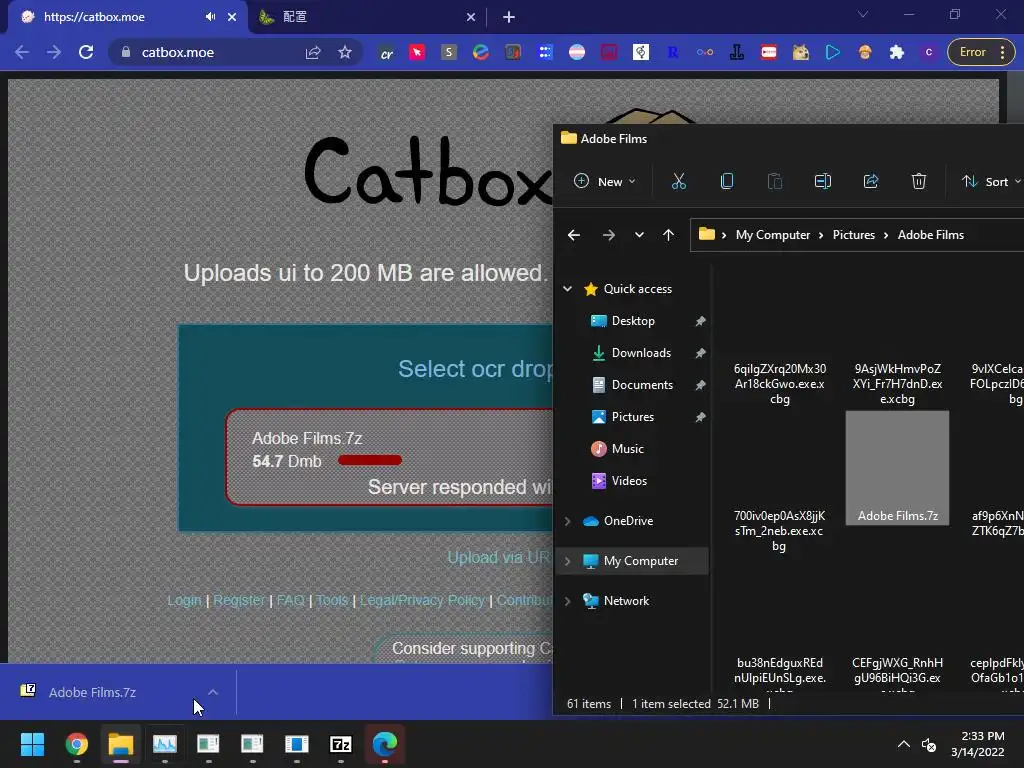This screenshot has width=1024, height=768.
Task: Open a new browser tab
Action: coord(509,17)
